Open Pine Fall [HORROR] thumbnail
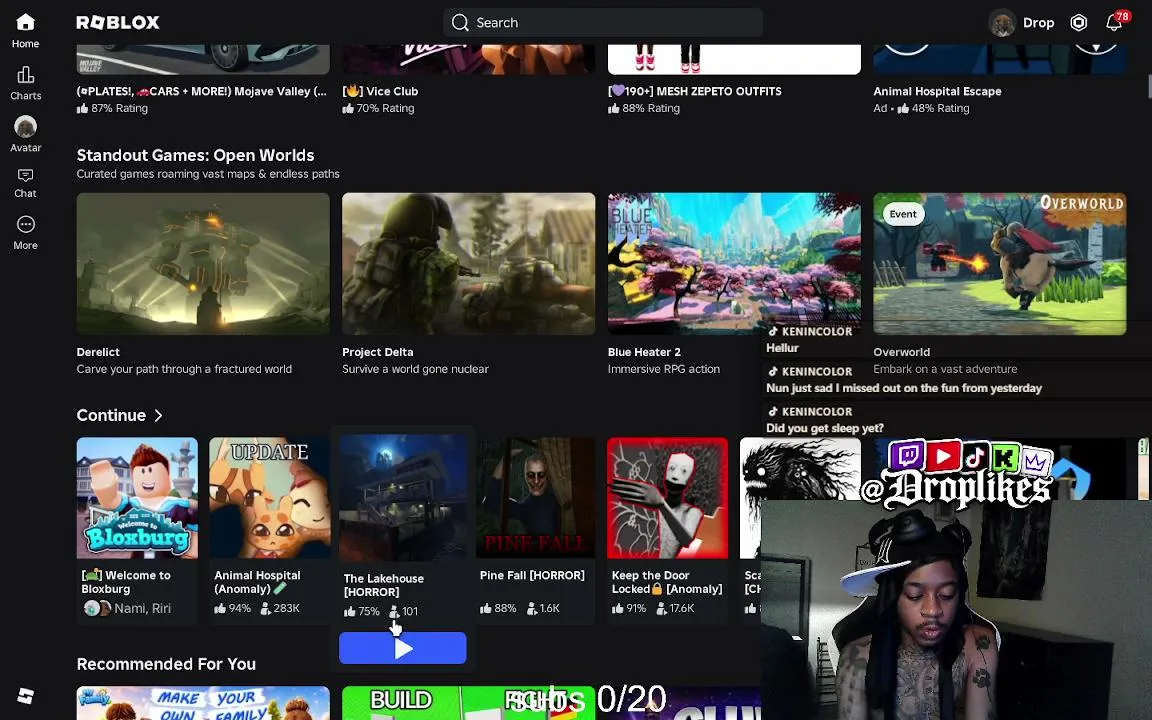 pyautogui.click(x=536, y=498)
